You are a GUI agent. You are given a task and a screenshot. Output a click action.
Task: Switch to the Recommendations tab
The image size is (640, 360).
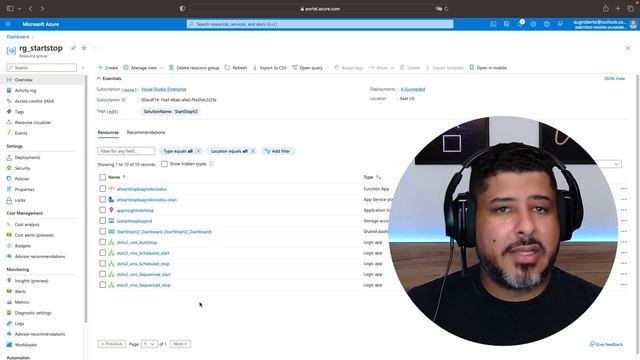pyautogui.click(x=146, y=132)
